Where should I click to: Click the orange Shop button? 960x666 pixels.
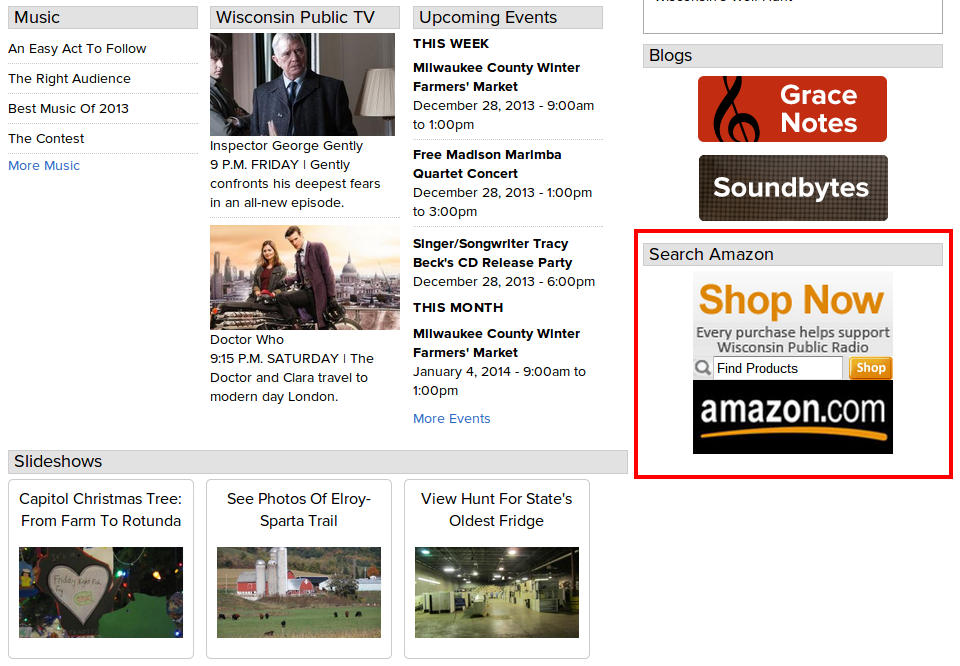pos(871,368)
